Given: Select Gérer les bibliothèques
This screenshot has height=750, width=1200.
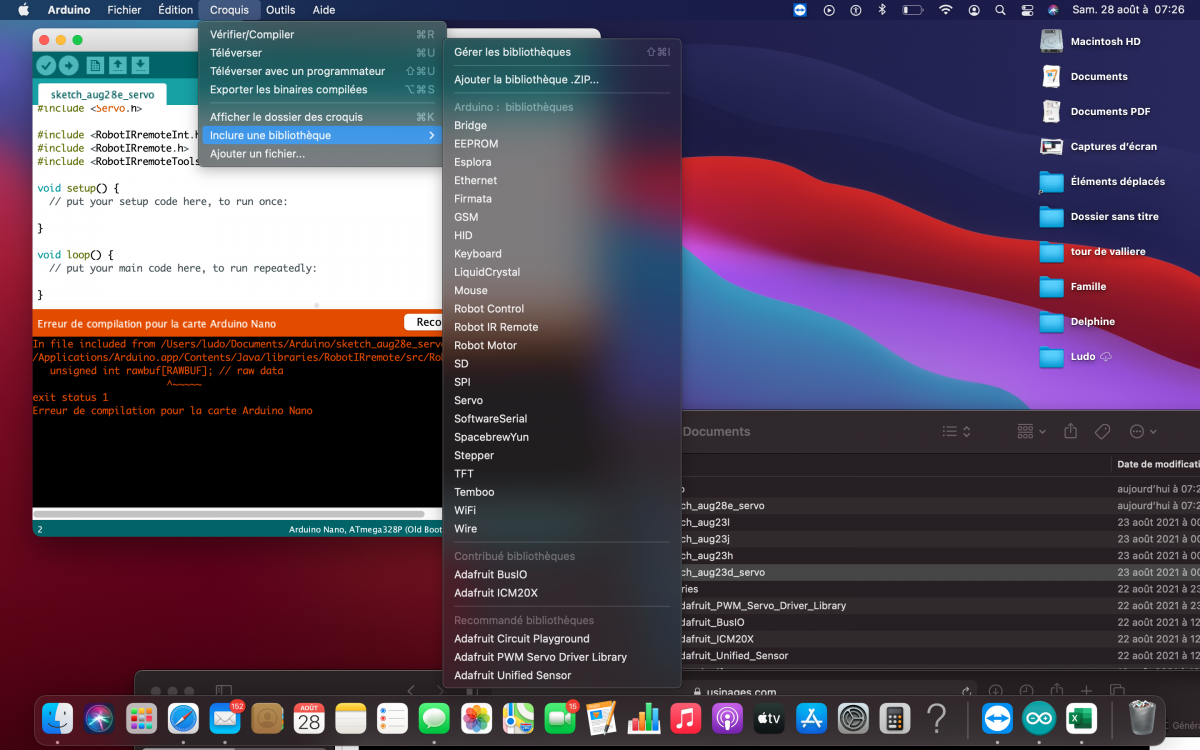Looking at the screenshot, I should point(562,52).
